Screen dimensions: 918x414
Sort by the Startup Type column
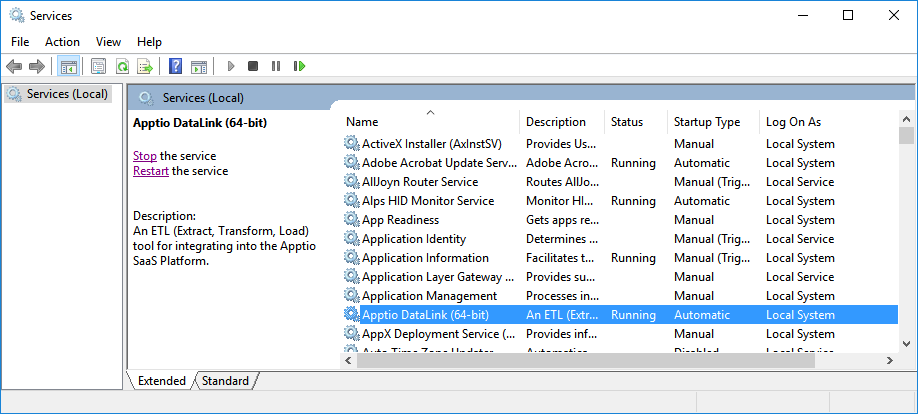click(x=707, y=122)
